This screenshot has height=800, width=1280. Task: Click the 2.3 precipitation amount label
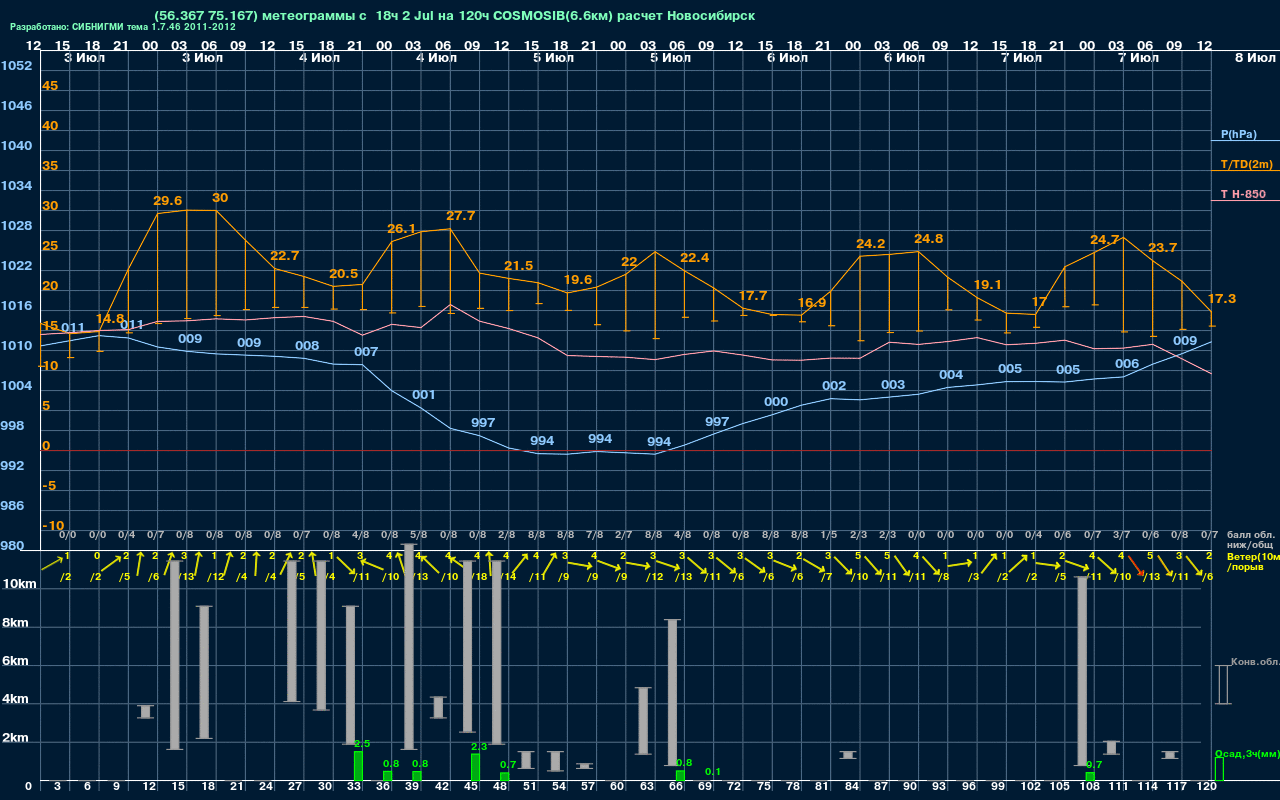tap(479, 747)
